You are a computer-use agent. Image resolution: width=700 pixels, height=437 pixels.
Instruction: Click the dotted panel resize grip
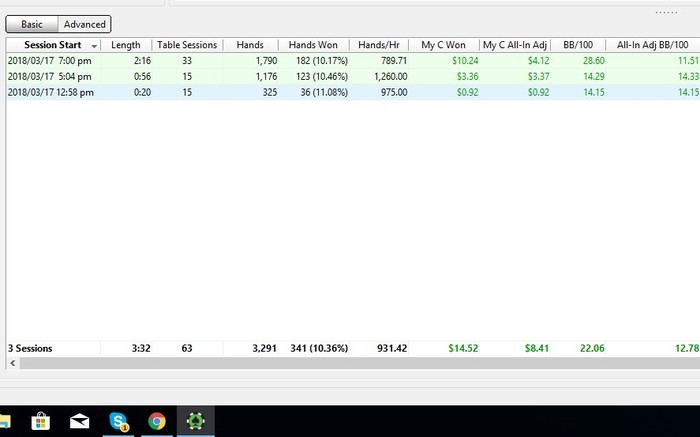[666, 12]
